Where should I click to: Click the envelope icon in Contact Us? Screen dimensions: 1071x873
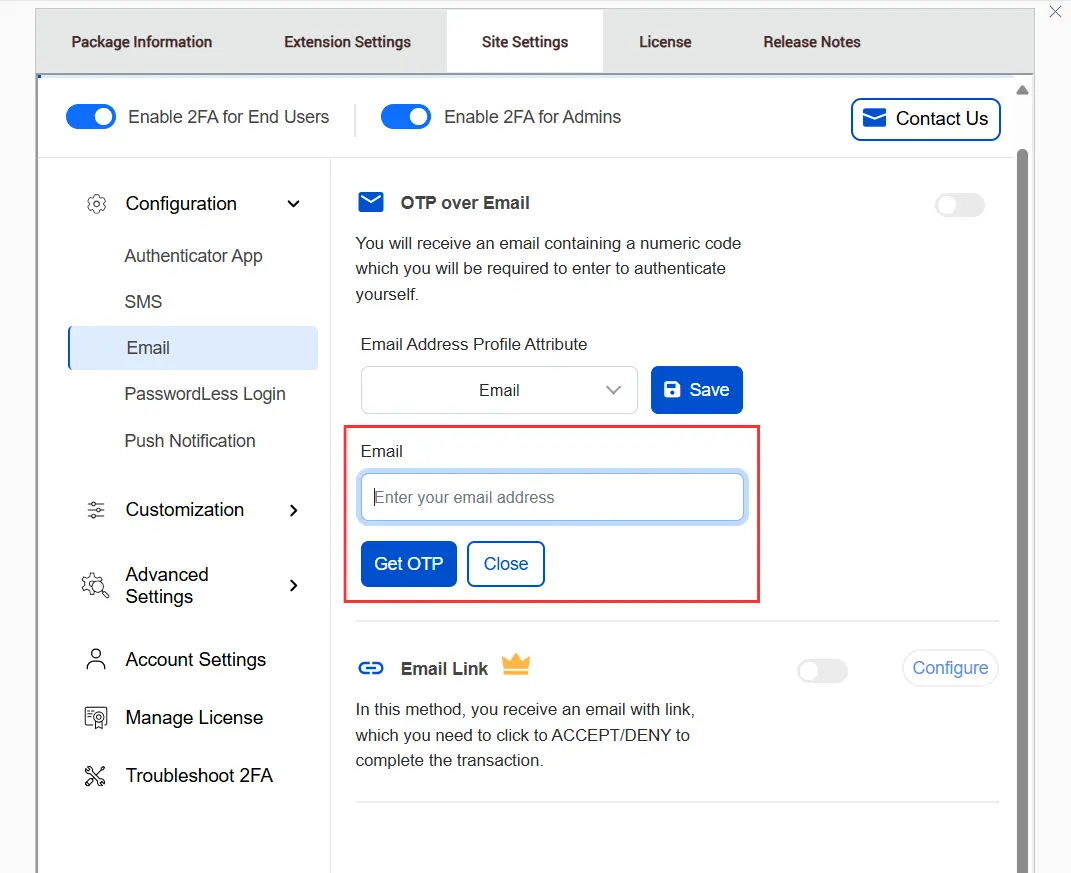click(874, 118)
